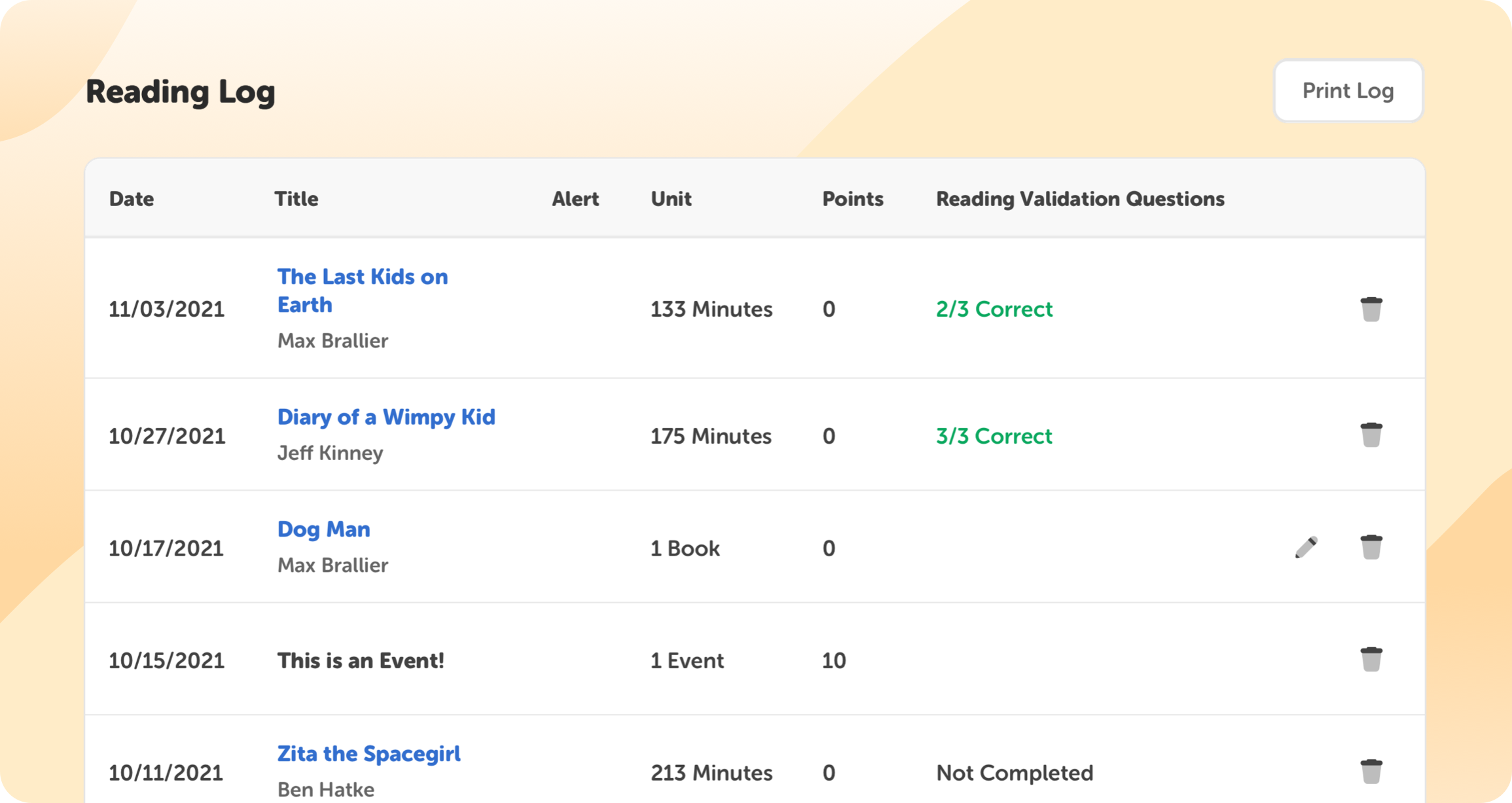Edit the Dog Man entry with pencil icon

1306,547
